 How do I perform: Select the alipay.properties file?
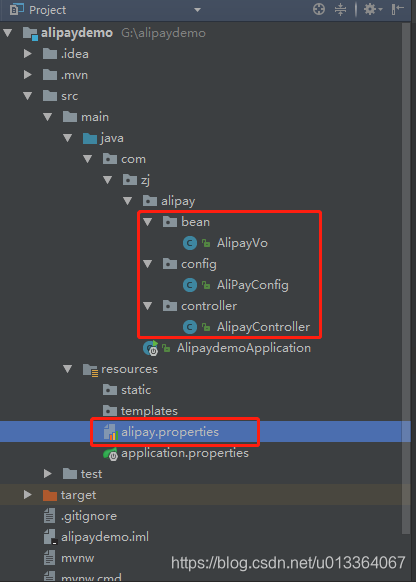click(x=170, y=432)
